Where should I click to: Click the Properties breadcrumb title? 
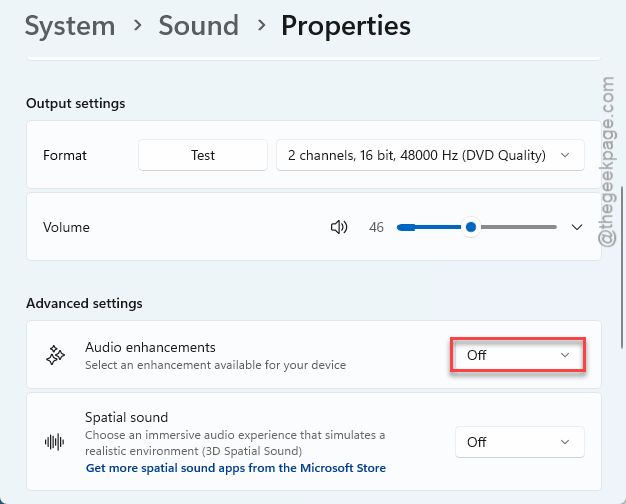(x=346, y=26)
